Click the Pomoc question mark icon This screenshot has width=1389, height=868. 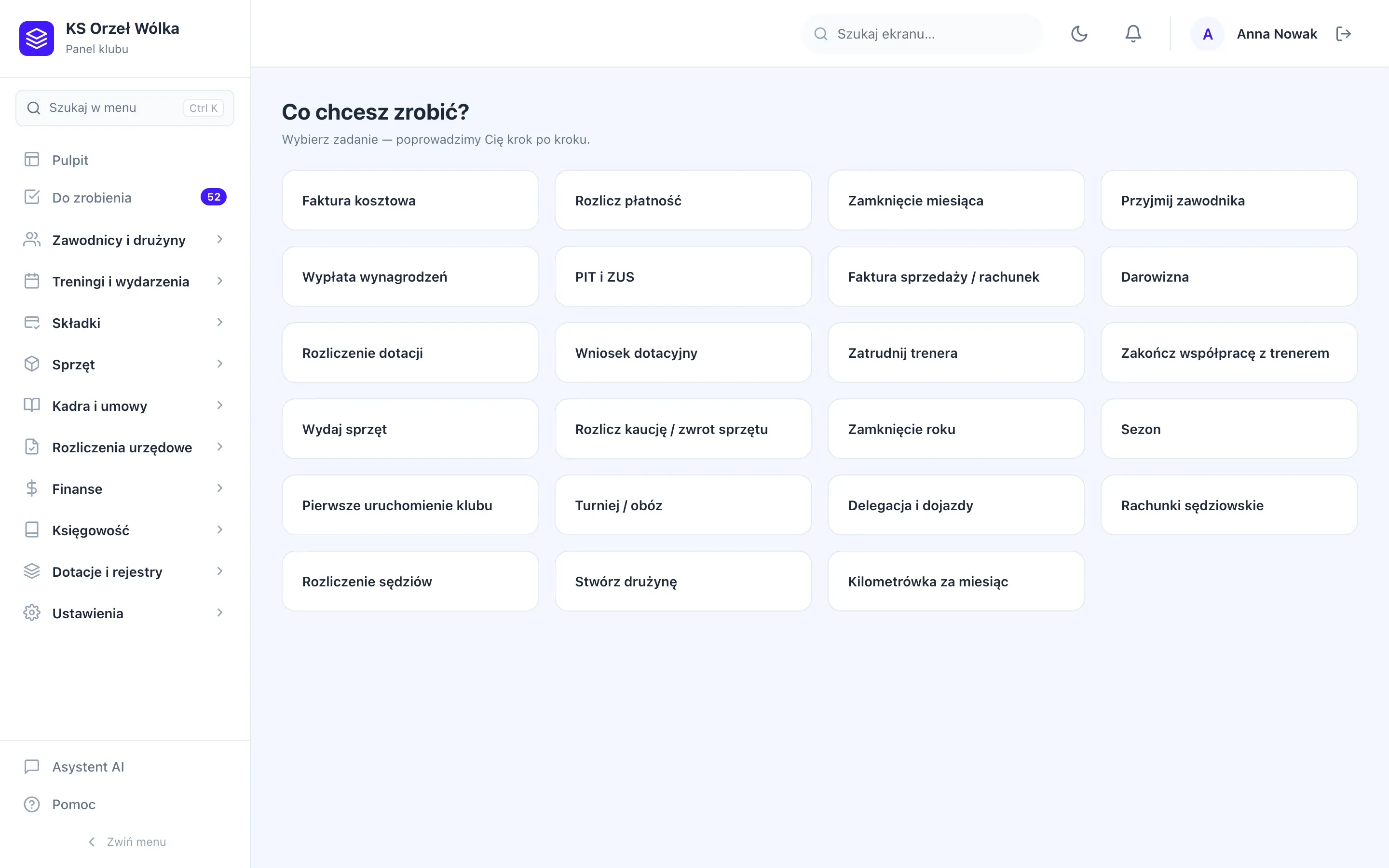coord(31,804)
